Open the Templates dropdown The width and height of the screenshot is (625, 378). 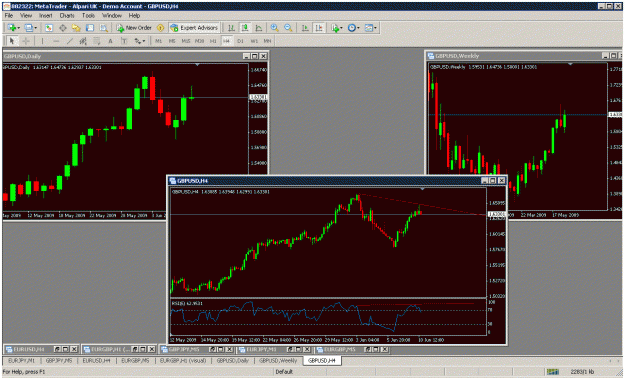click(370, 28)
